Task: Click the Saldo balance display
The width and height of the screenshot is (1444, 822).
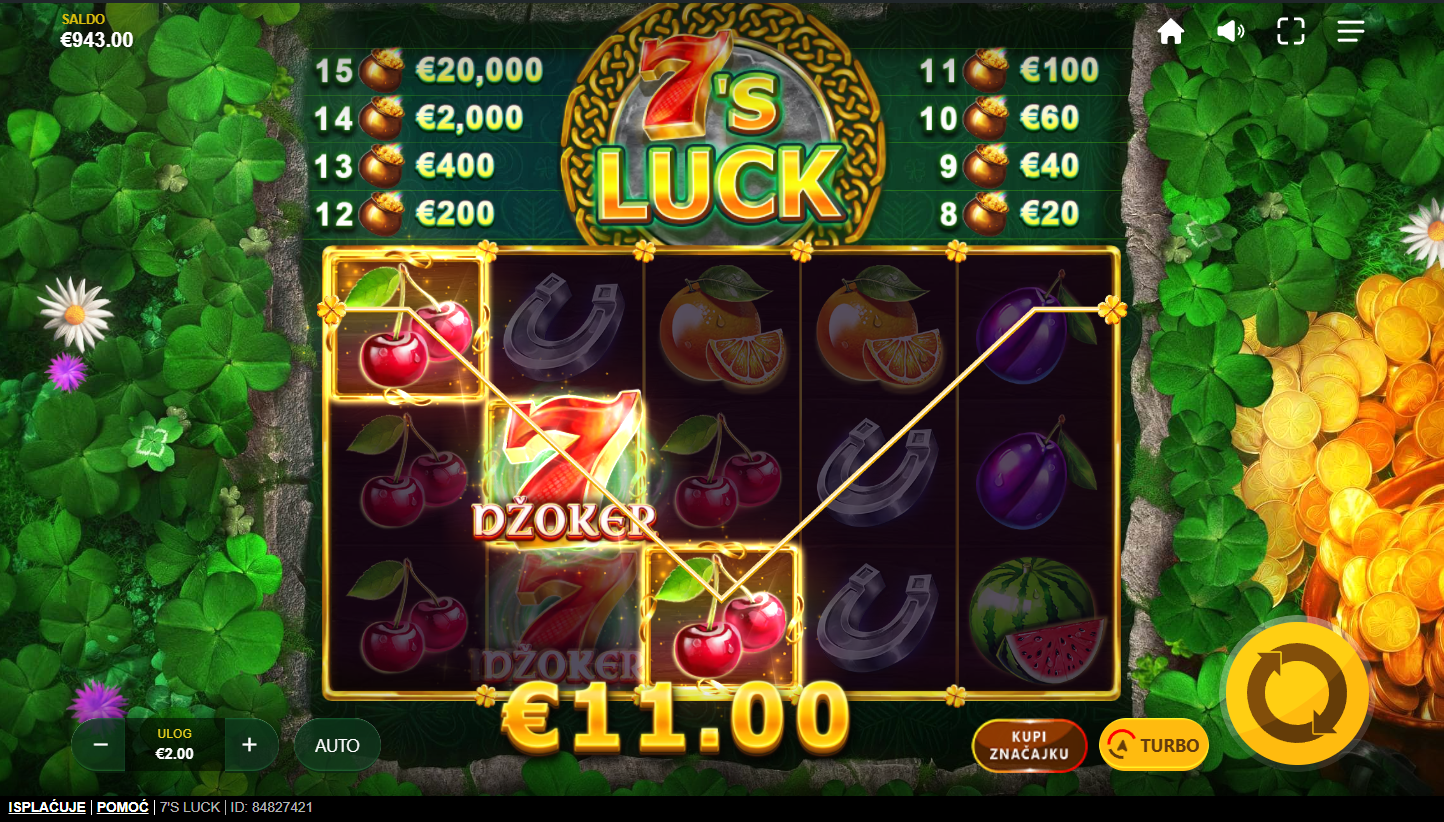Action: click(x=96, y=32)
